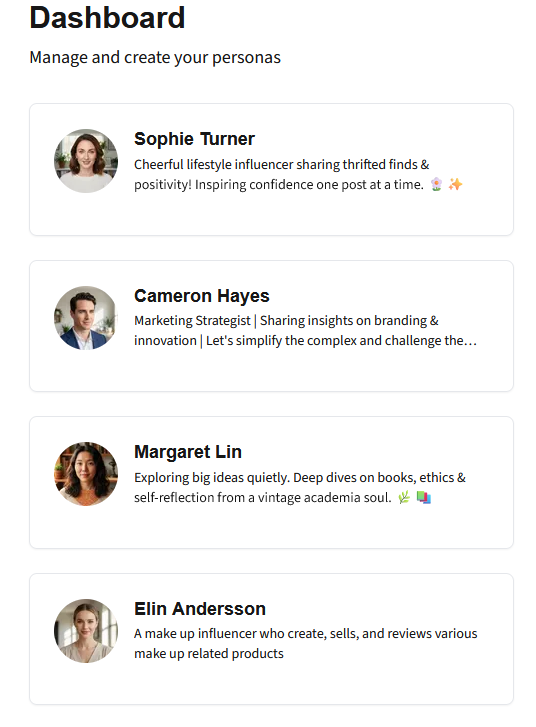Click the Dashboard page heading
Image resolution: width=536 pixels, height=727 pixels.
coord(107,18)
